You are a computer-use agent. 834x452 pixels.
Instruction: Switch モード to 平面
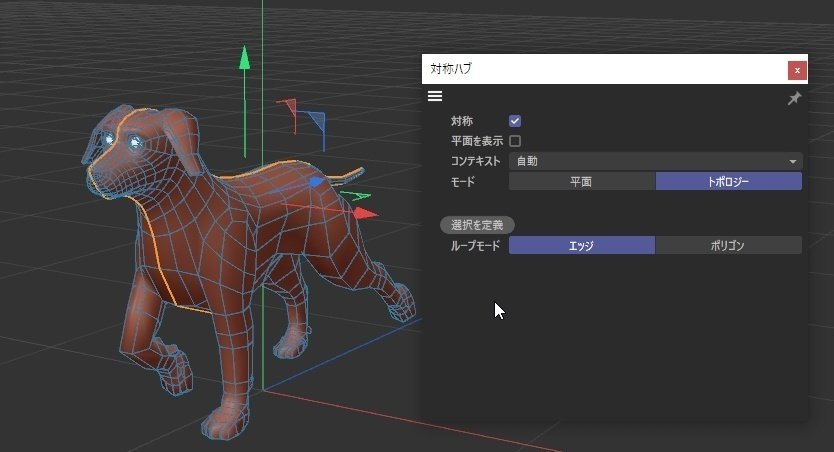click(x=582, y=181)
